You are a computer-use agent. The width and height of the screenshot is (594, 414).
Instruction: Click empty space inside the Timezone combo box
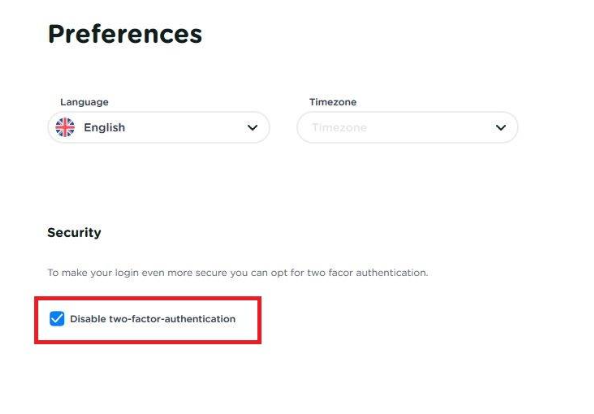pos(430,128)
